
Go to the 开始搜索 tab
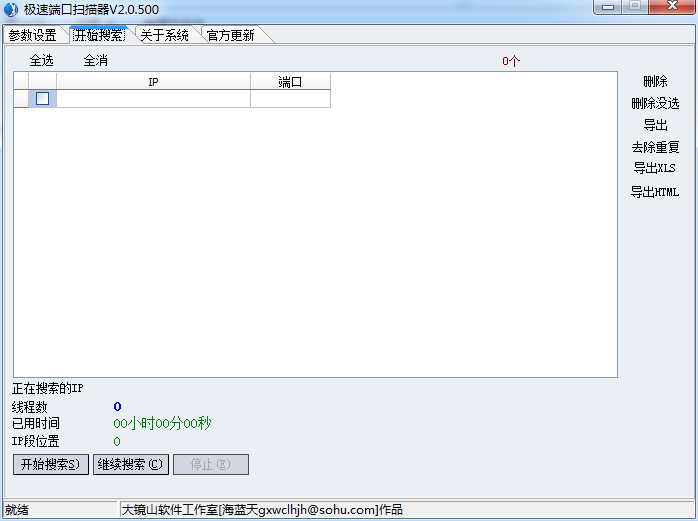[x=99, y=35]
